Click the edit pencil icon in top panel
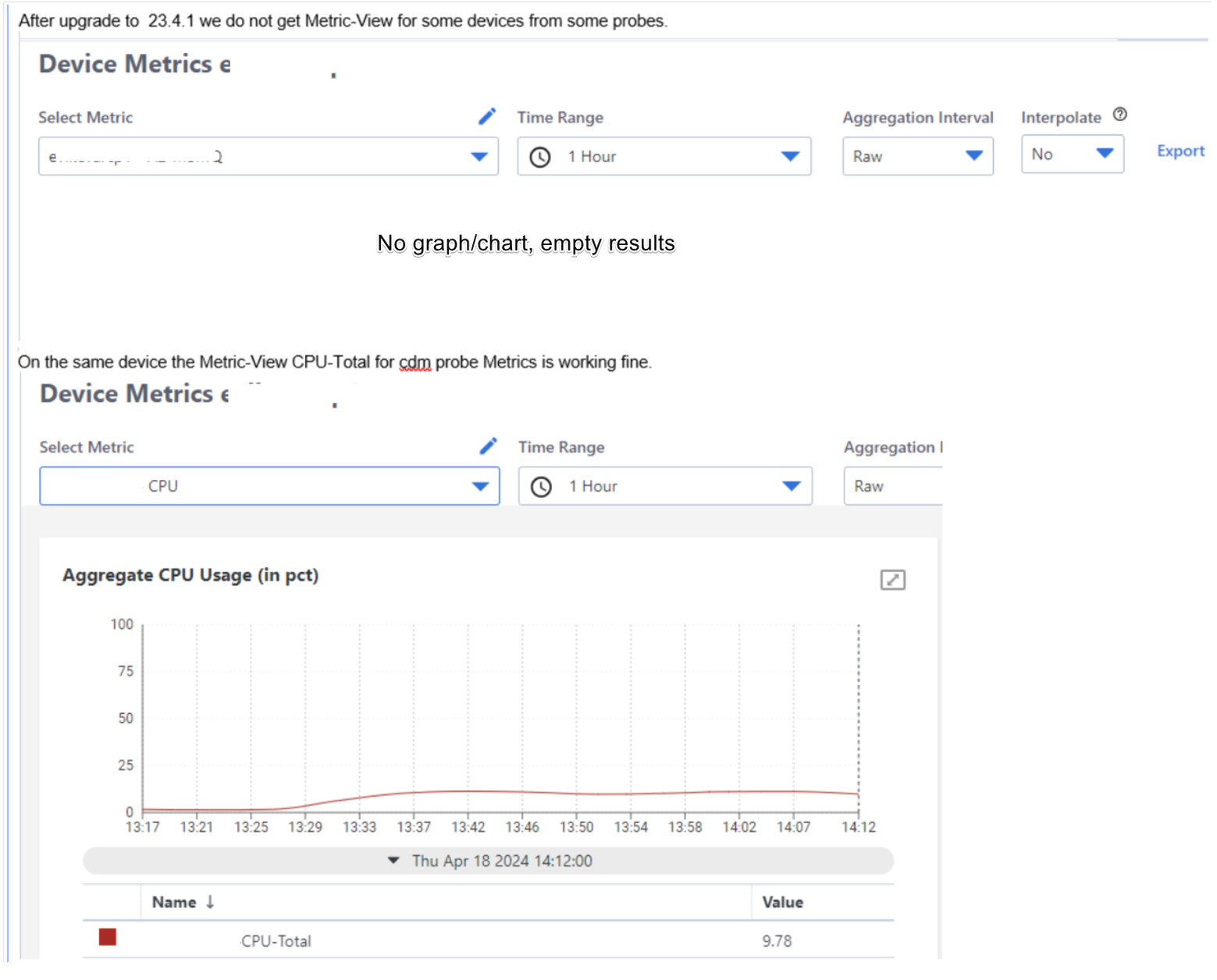1217x980 pixels. click(x=487, y=117)
